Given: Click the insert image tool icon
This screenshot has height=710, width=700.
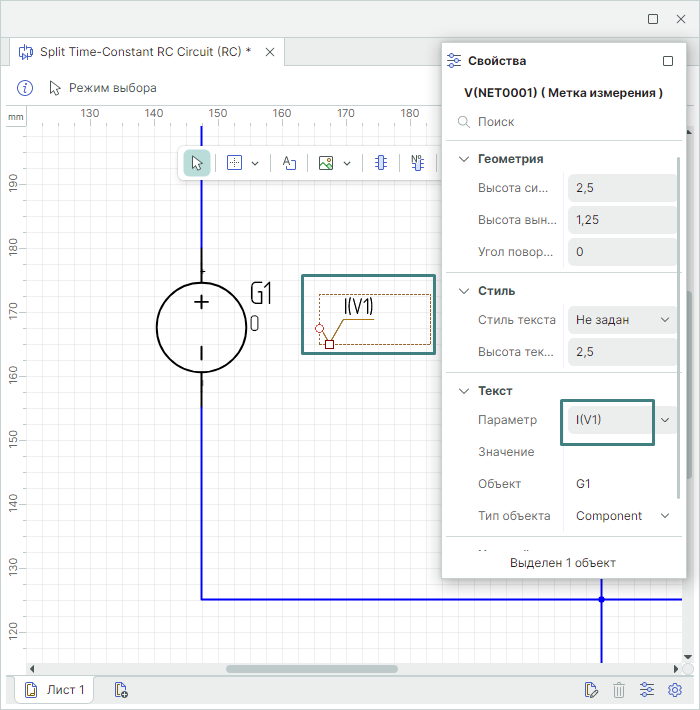Looking at the screenshot, I should coord(326,163).
